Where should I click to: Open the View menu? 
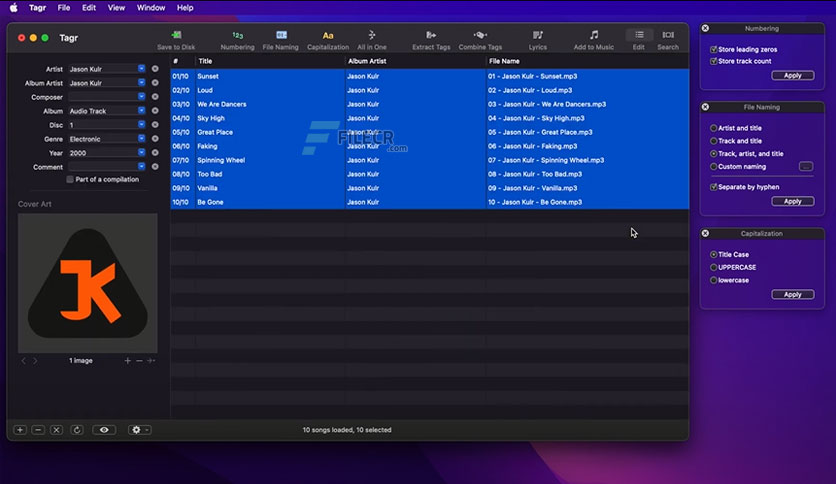point(116,7)
